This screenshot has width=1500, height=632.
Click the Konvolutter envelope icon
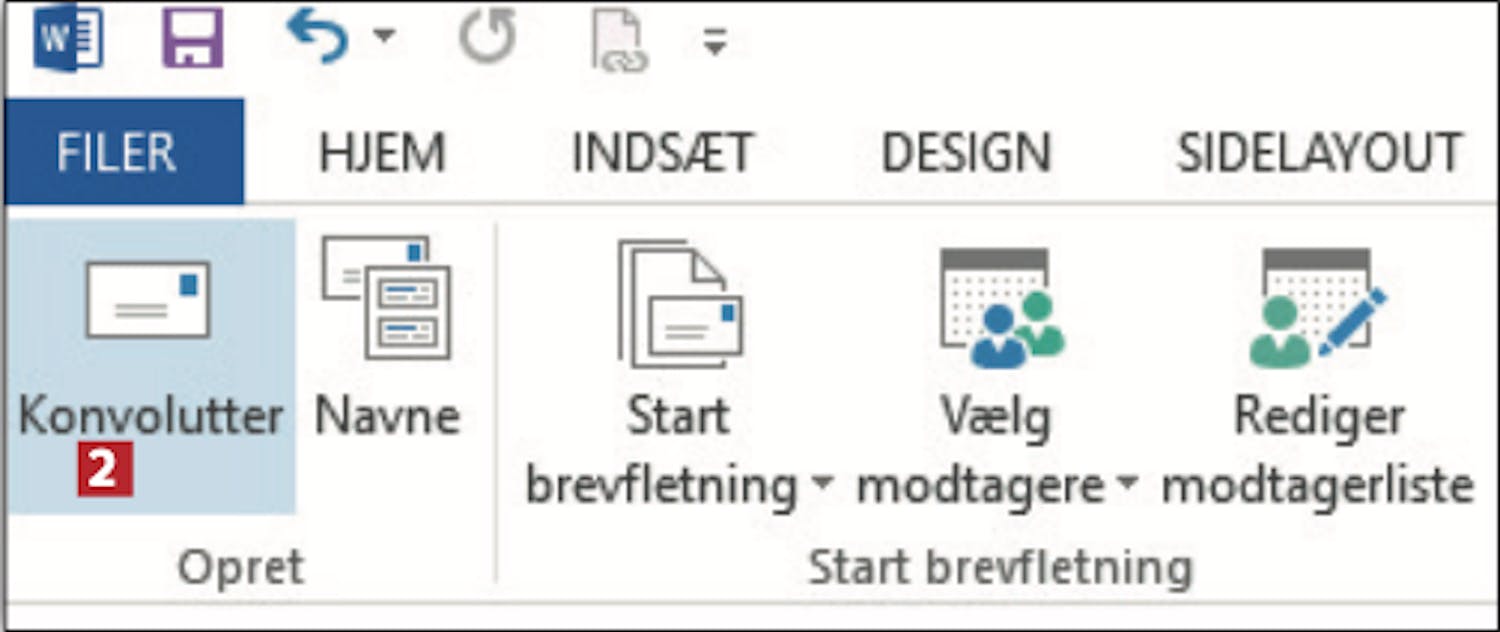click(148, 299)
